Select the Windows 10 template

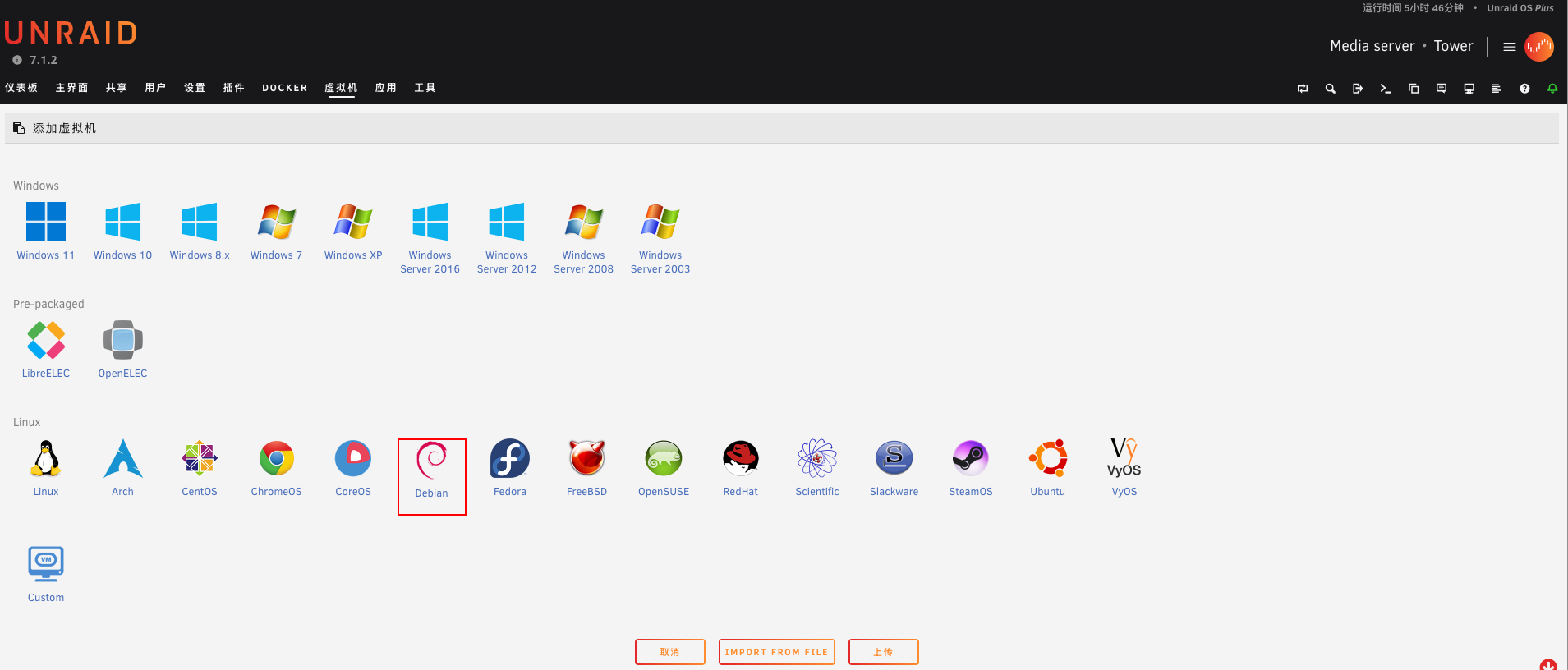point(122,231)
